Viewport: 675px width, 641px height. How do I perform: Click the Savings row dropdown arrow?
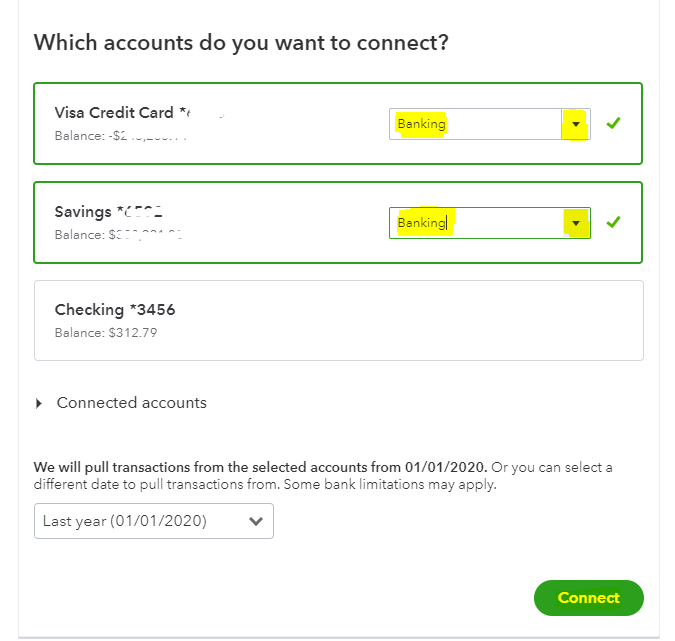[x=575, y=223]
